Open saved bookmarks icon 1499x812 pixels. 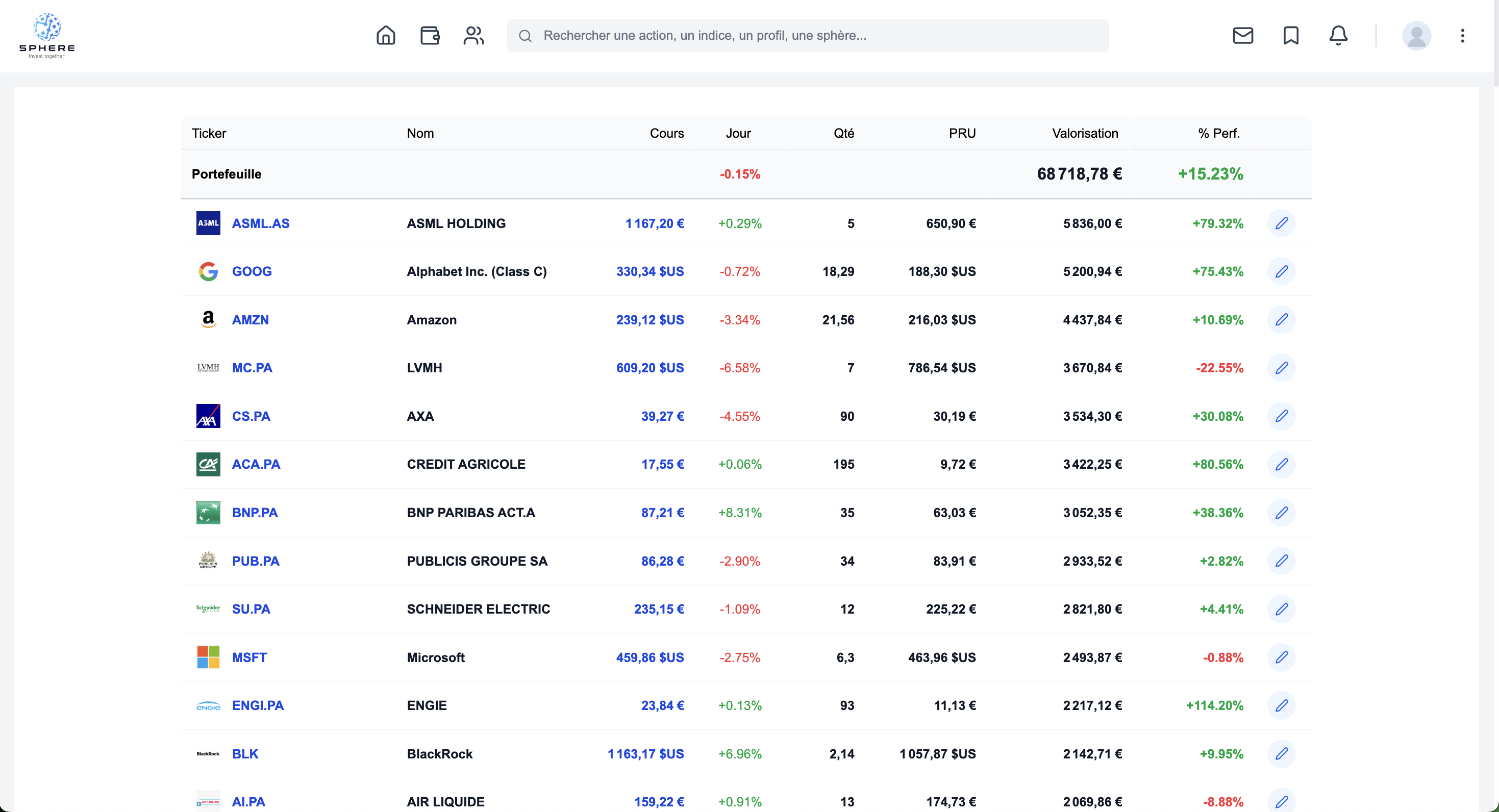coord(1291,36)
